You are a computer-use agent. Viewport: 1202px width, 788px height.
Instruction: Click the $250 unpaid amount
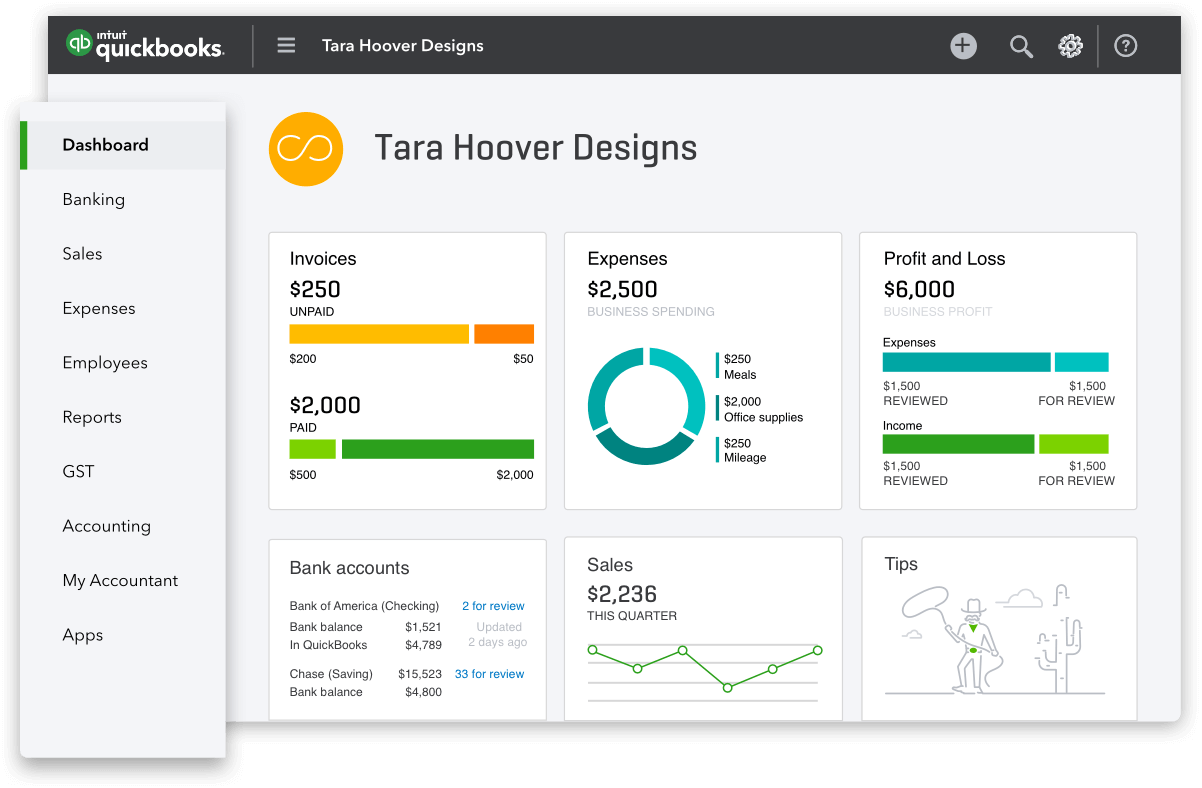tap(315, 290)
